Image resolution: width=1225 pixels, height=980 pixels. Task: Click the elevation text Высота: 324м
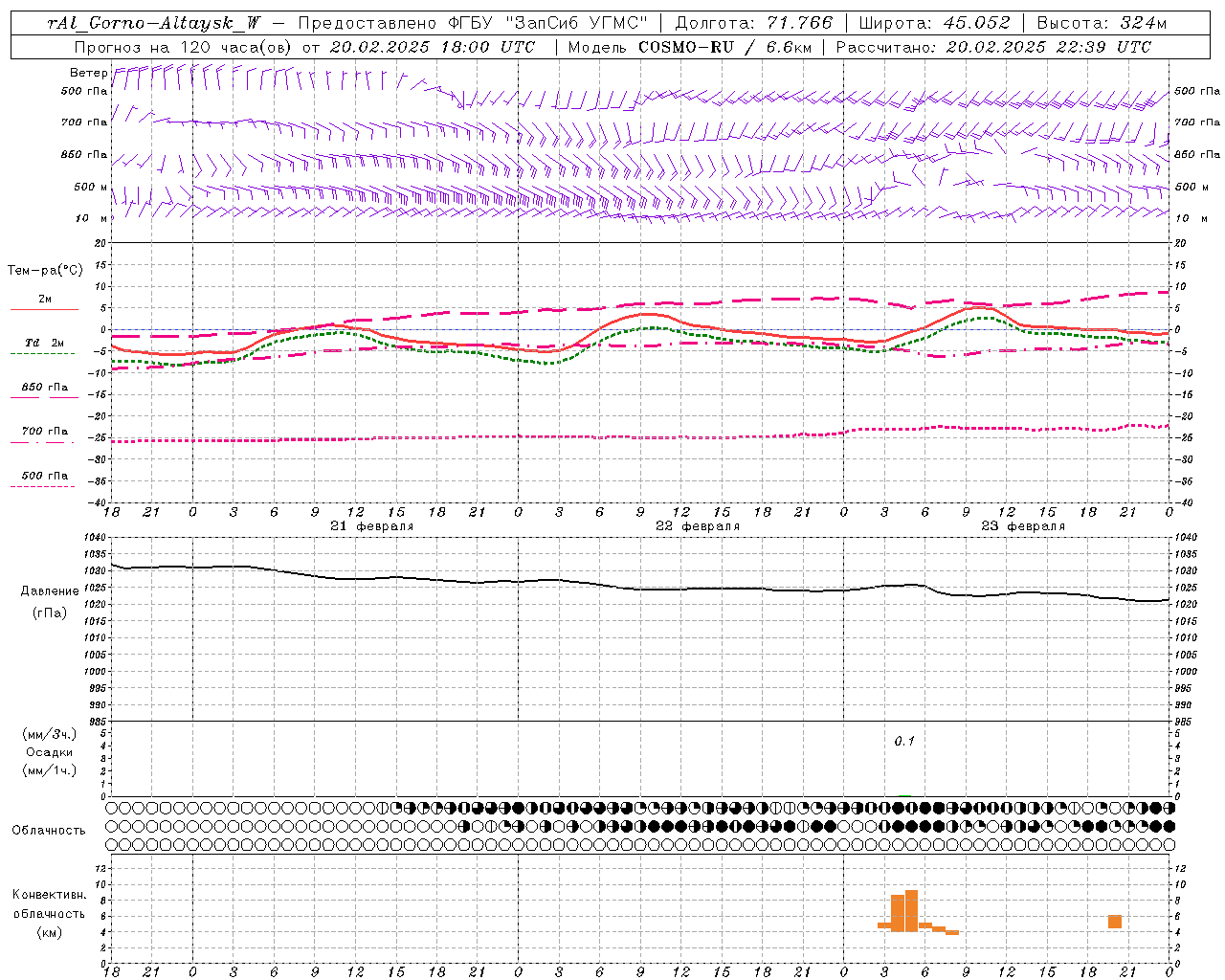(1102, 23)
